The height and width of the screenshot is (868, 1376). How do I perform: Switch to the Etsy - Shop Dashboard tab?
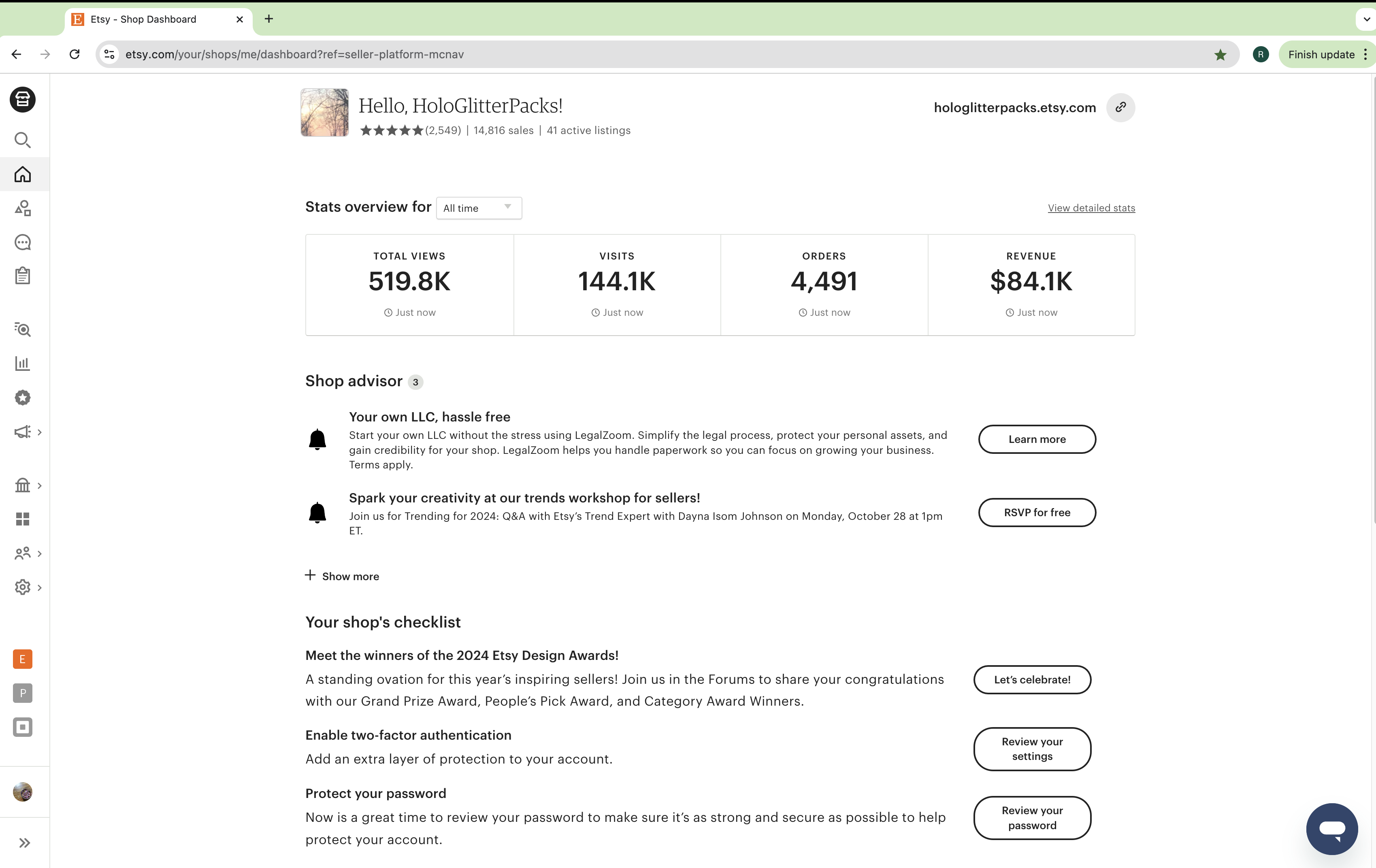146,19
